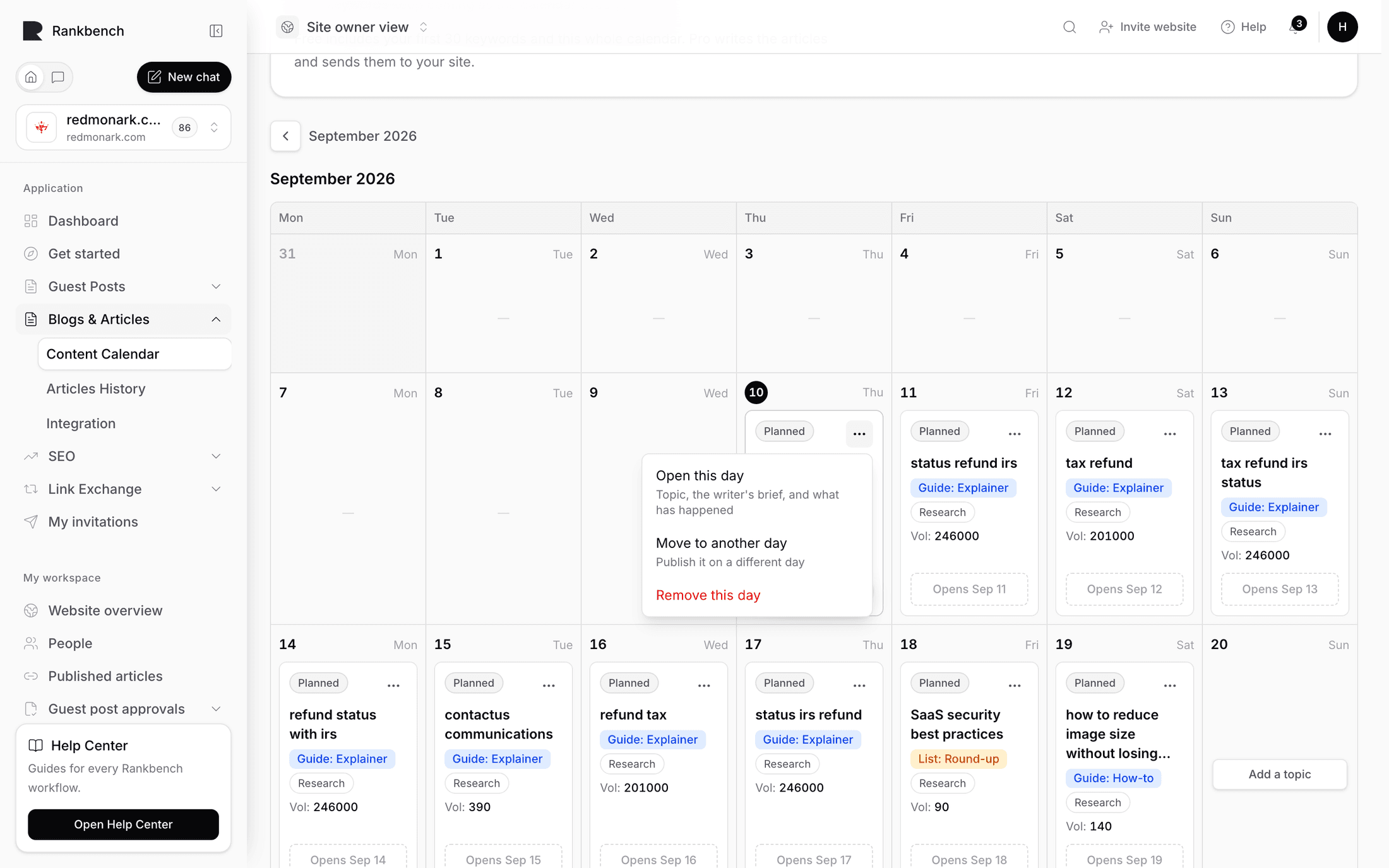The height and width of the screenshot is (868, 1389).
Task: Open three-dot menu on refund status with irs card
Action: pyautogui.click(x=393, y=685)
